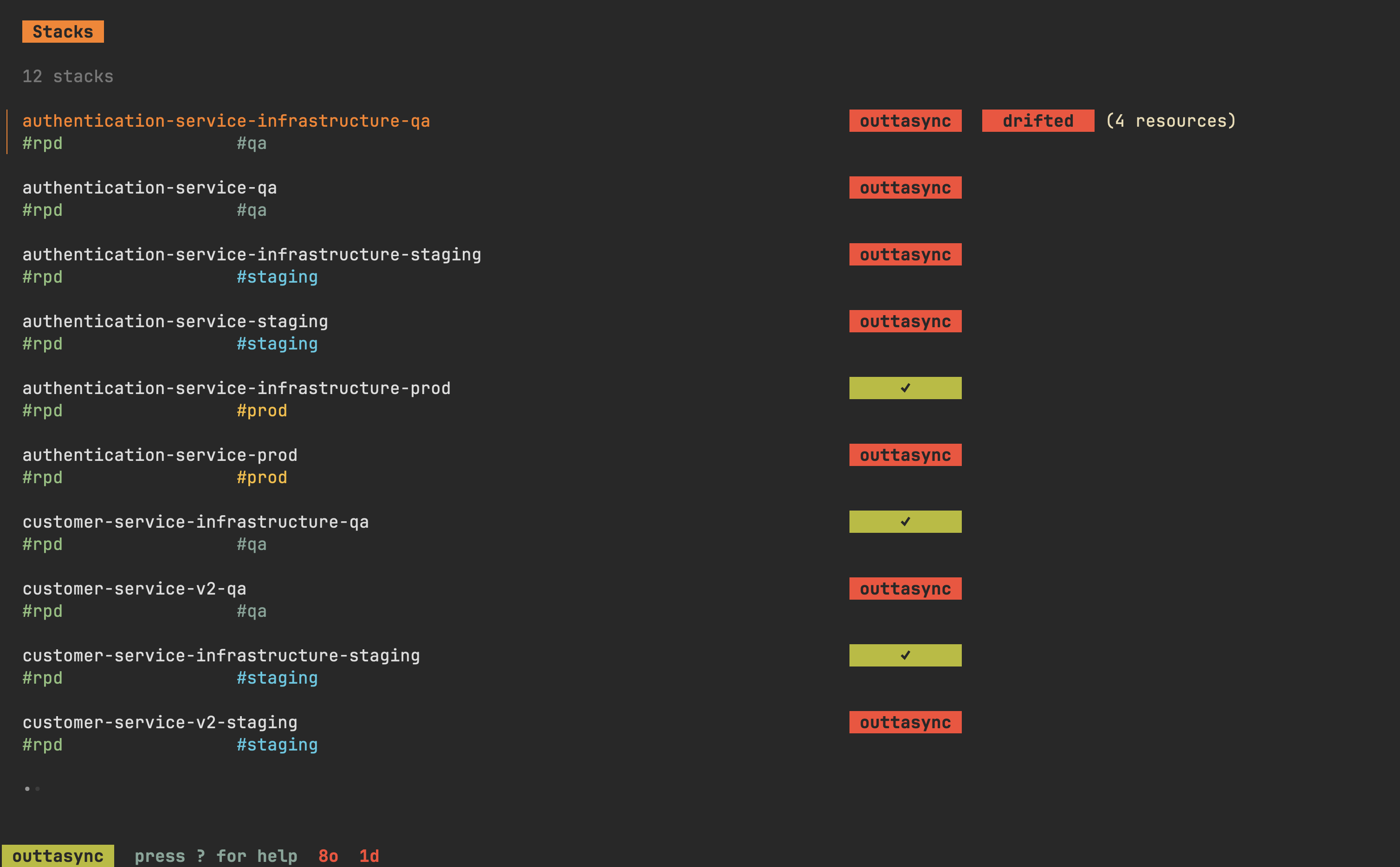Click outtasync badge next to authentication-service-prod
Viewport: 1400px width, 867px height.
point(905,455)
